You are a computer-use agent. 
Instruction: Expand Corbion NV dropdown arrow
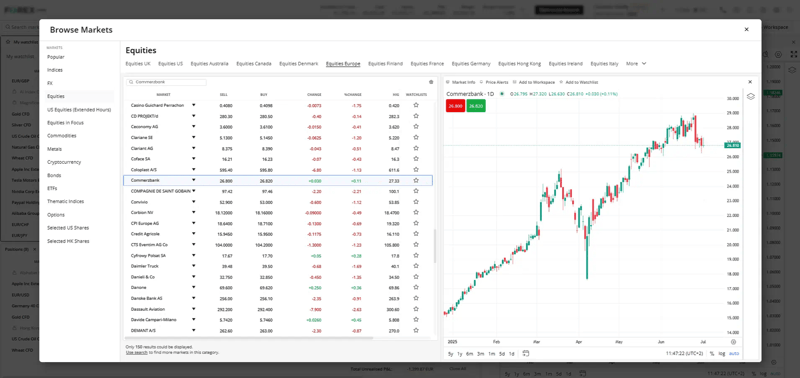coord(193,212)
